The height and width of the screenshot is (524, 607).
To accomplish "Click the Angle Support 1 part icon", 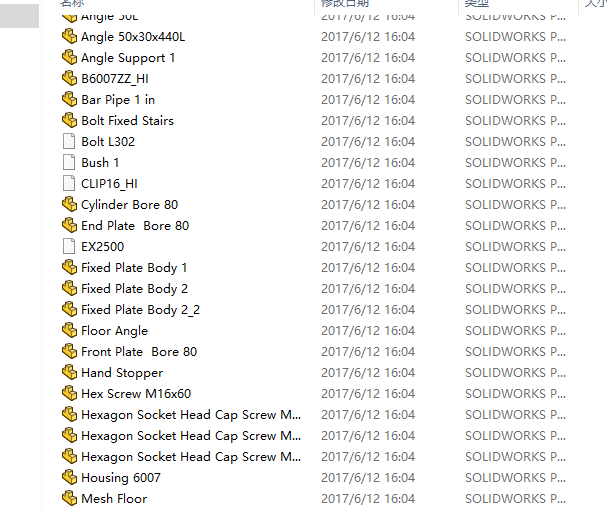I will 70,57.
